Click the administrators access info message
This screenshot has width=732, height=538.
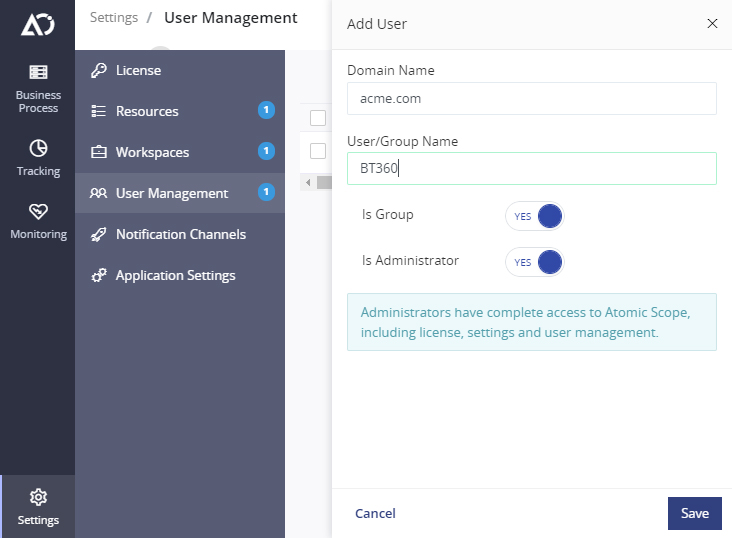[x=532, y=322]
